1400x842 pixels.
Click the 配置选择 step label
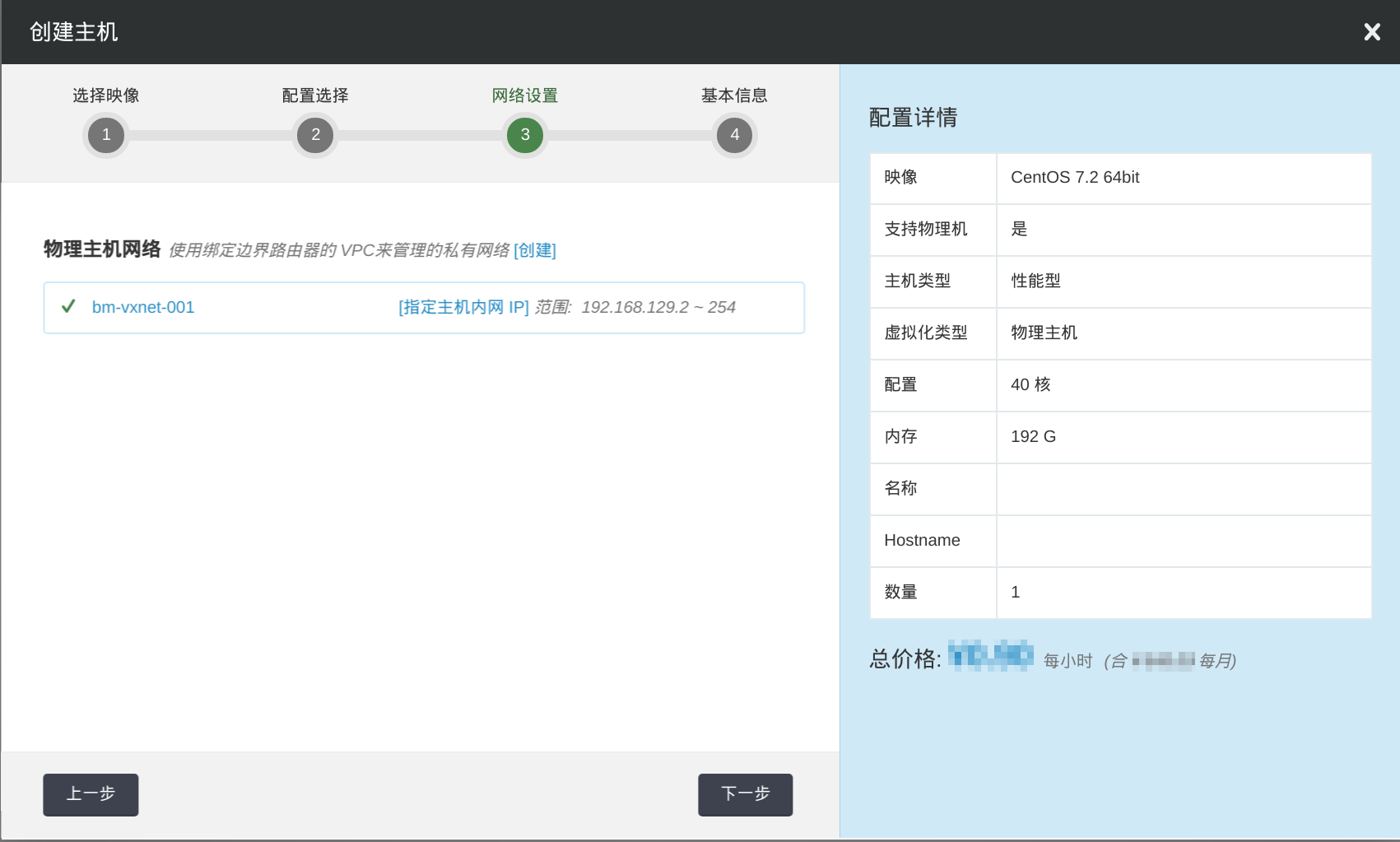(x=315, y=95)
